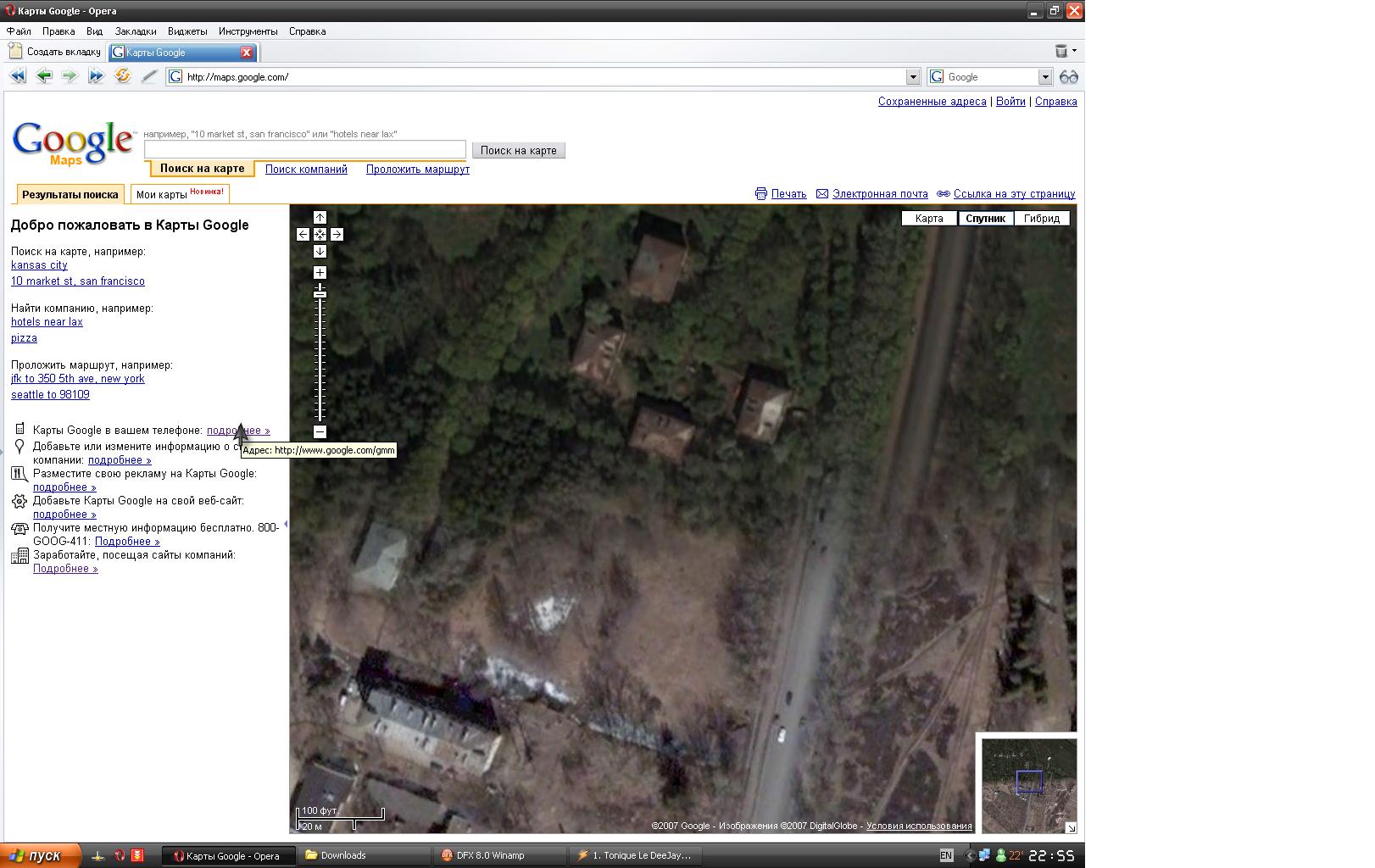The width and height of the screenshot is (1375, 868).
Task: Switch to the Мои карты tab
Action: pos(180,194)
